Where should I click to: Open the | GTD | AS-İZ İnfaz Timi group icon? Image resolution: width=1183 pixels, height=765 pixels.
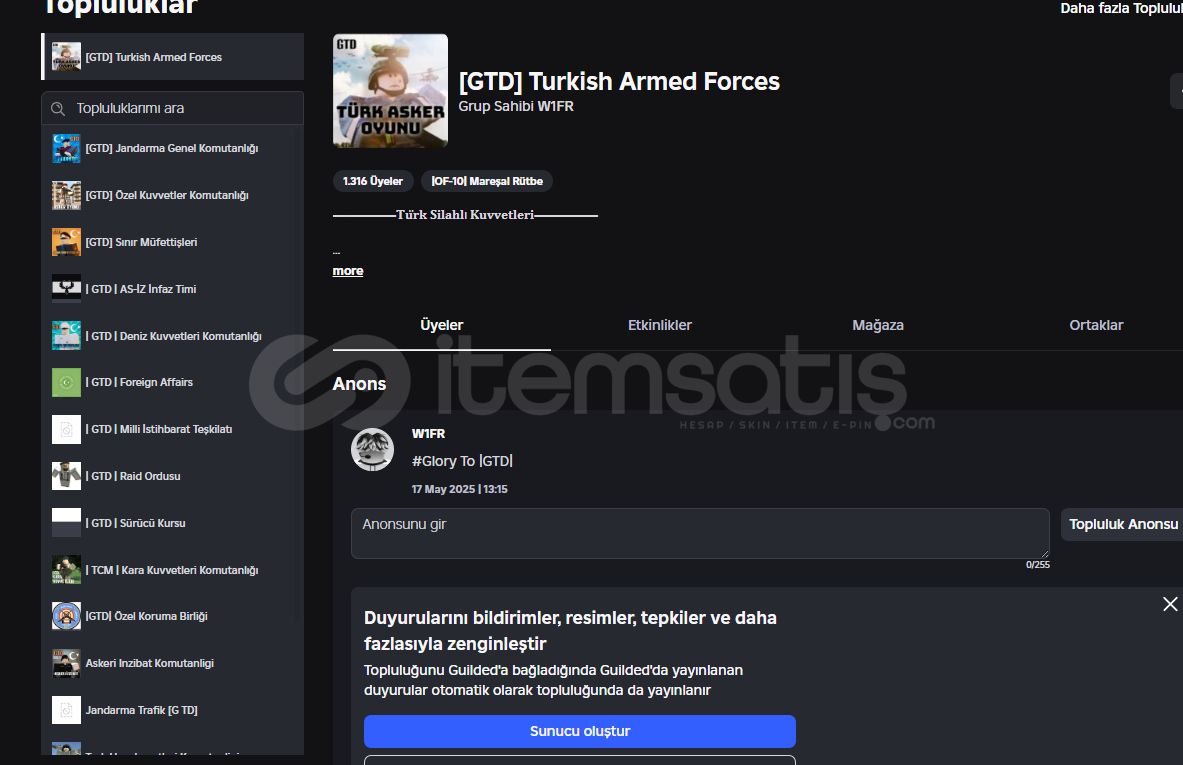[x=66, y=289]
